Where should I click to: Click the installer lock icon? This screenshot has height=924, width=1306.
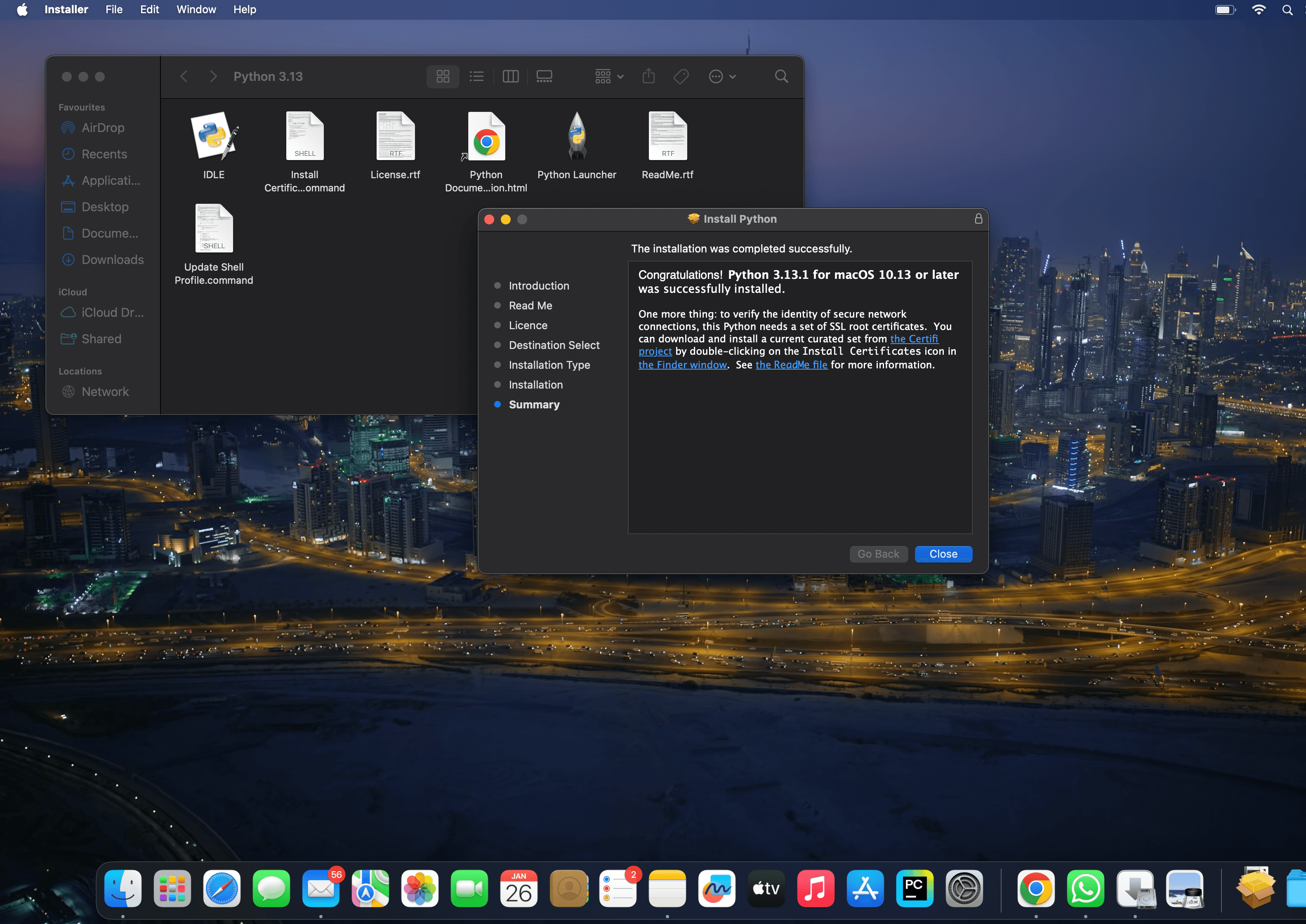tap(978, 219)
